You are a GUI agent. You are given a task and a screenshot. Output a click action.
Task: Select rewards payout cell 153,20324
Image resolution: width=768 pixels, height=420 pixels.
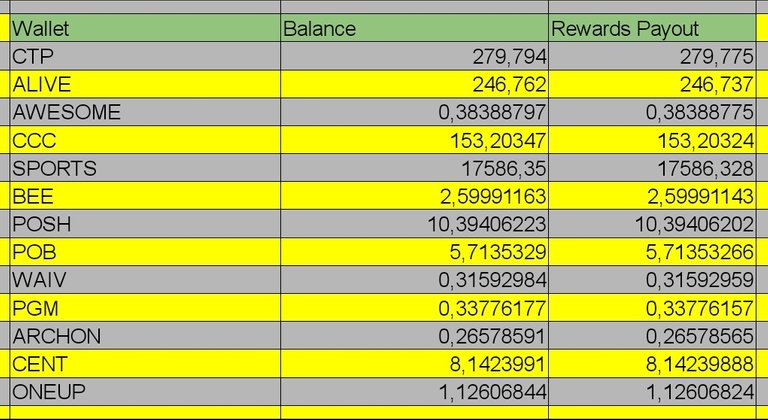652,140
